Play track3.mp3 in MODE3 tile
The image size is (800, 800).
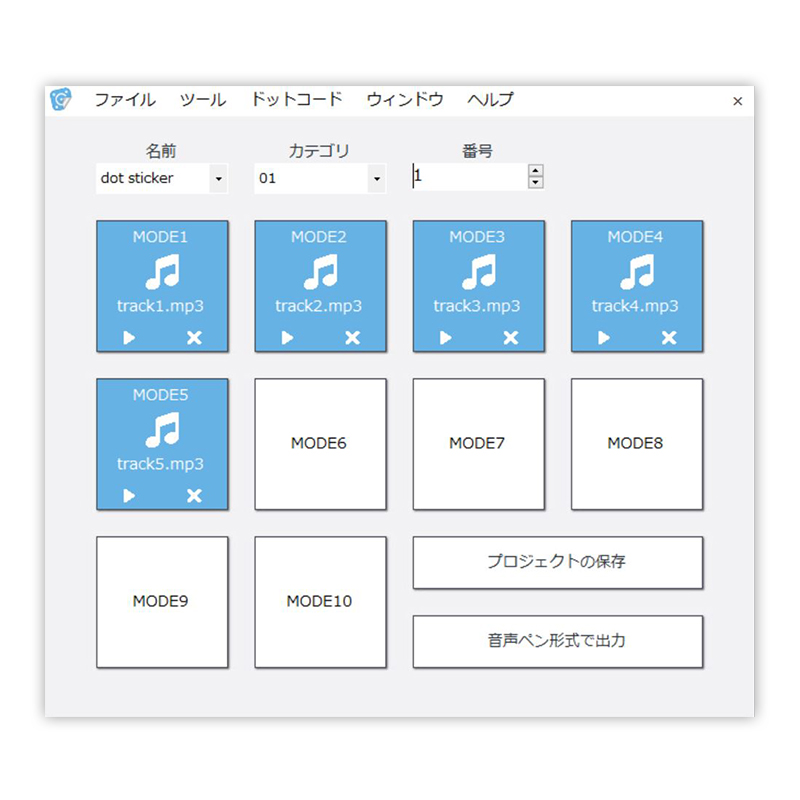point(445,338)
